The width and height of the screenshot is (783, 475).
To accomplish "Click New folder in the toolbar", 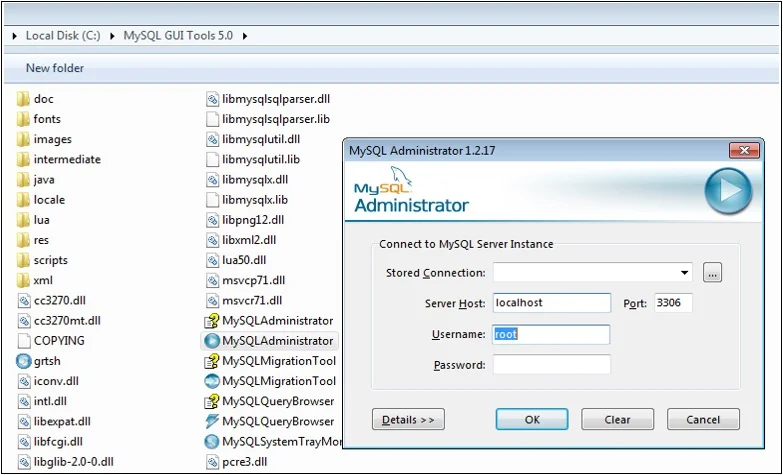I will coord(55,68).
